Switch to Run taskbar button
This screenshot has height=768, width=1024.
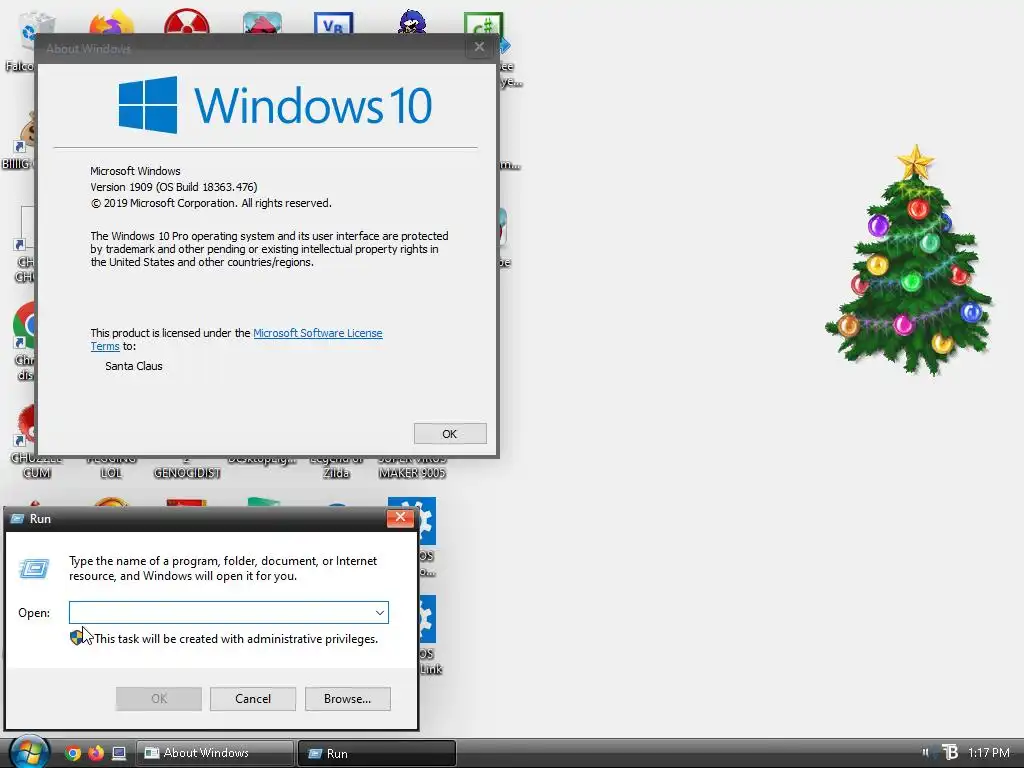pyautogui.click(x=376, y=753)
